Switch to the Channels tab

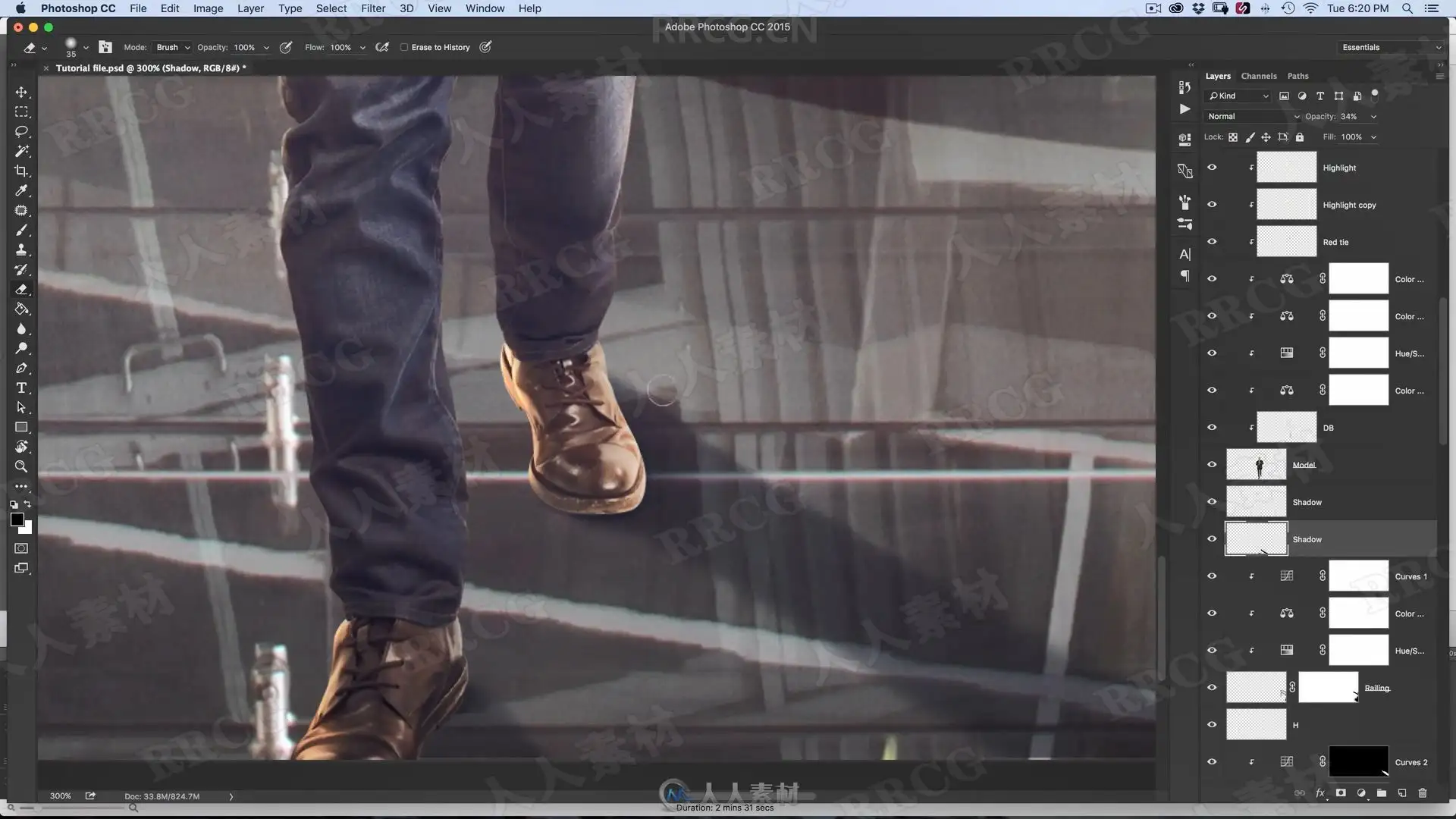pyautogui.click(x=1258, y=76)
